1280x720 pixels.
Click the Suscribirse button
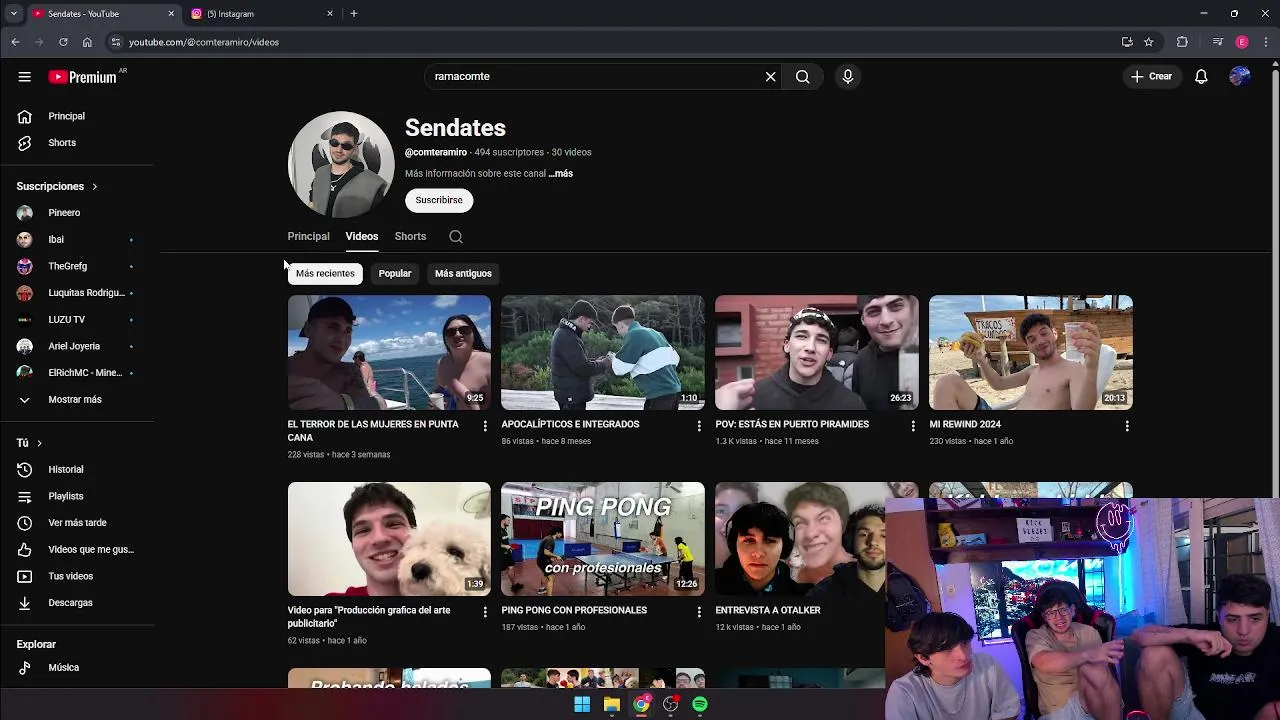click(x=439, y=200)
